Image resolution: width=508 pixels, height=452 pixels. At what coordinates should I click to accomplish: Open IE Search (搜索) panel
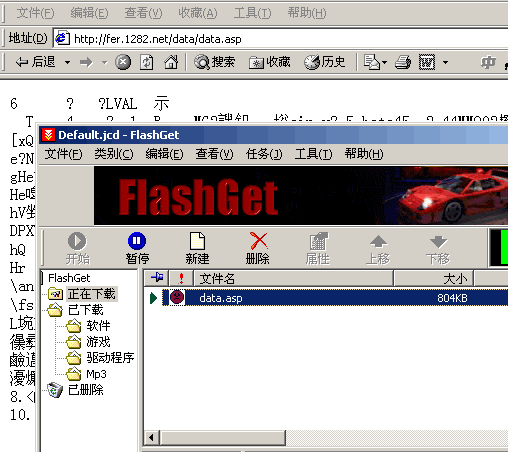(215, 62)
